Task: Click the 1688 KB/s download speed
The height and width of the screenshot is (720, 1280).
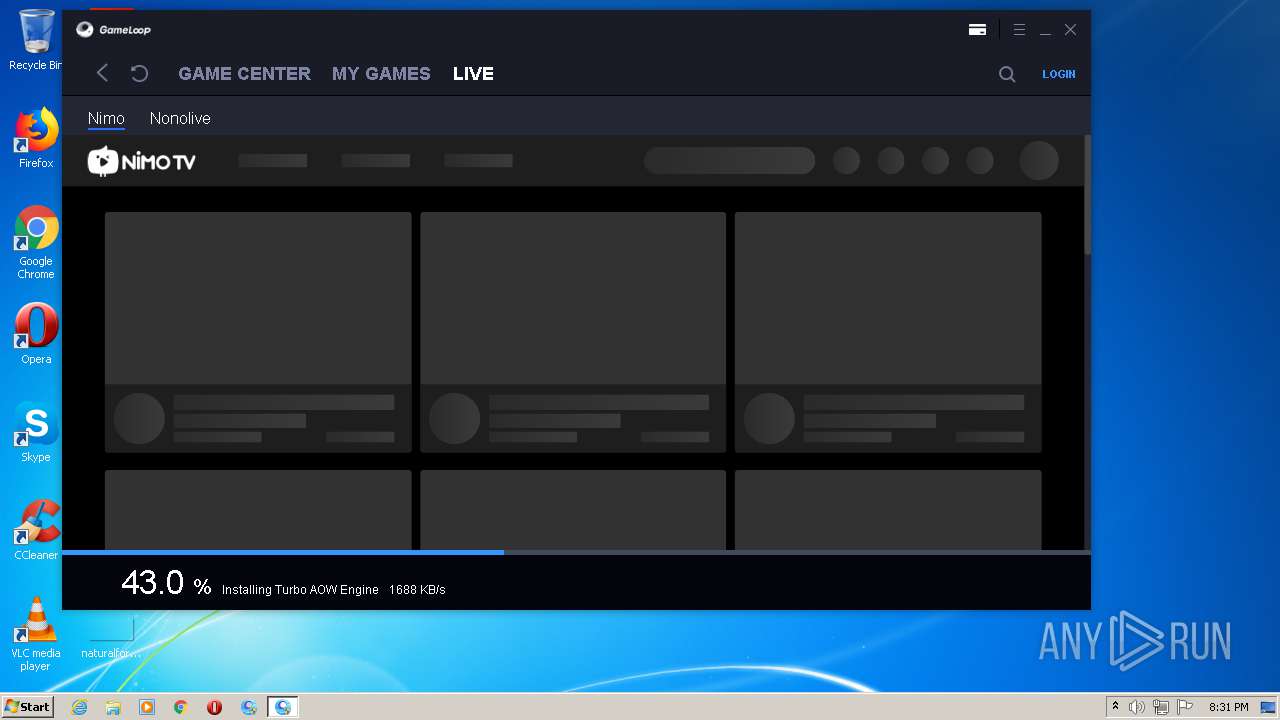Action: tap(417, 590)
